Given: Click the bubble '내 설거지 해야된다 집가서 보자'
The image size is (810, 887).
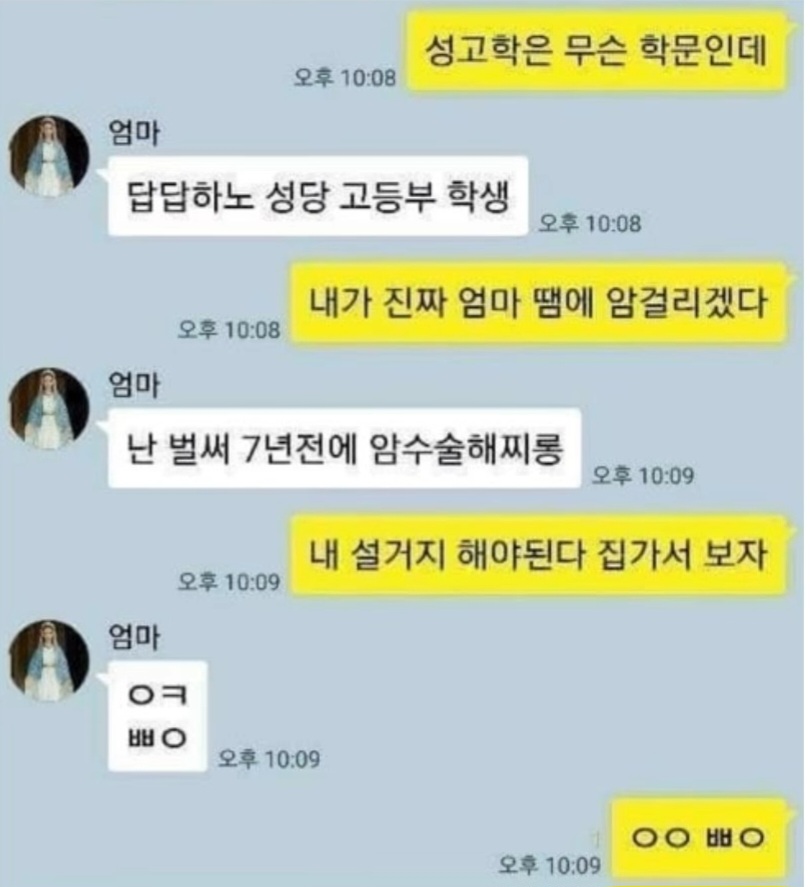Looking at the screenshot, I should (x=538, y=555).
